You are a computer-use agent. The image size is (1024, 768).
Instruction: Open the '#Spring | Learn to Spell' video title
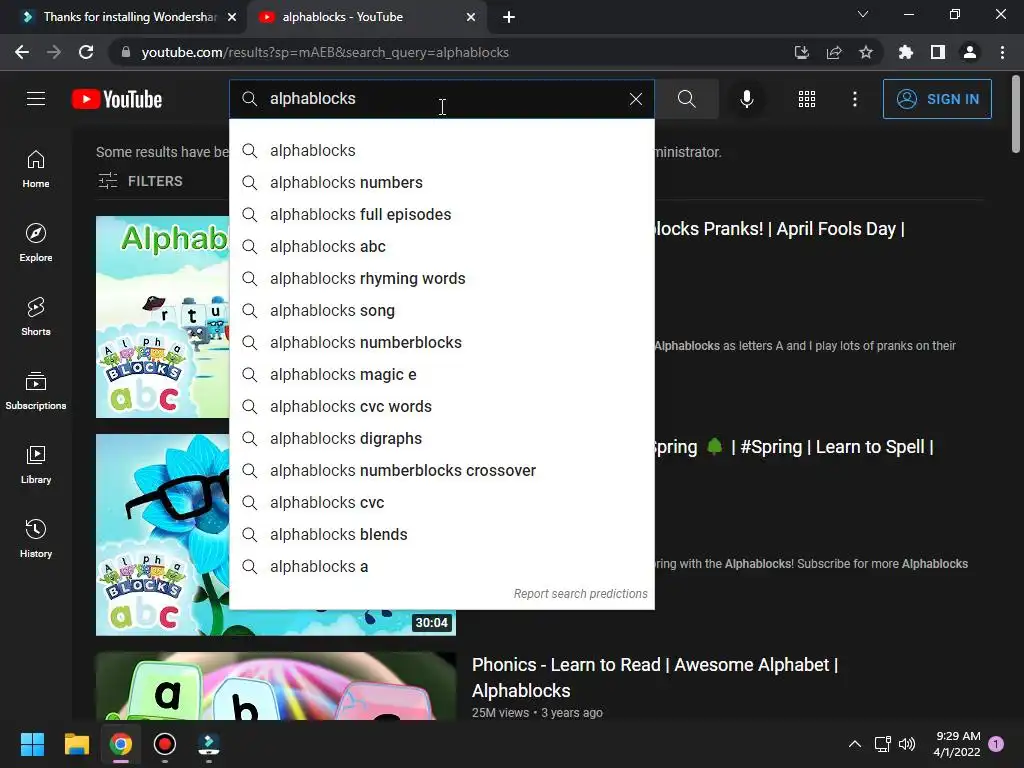click(x=793, y=447)
